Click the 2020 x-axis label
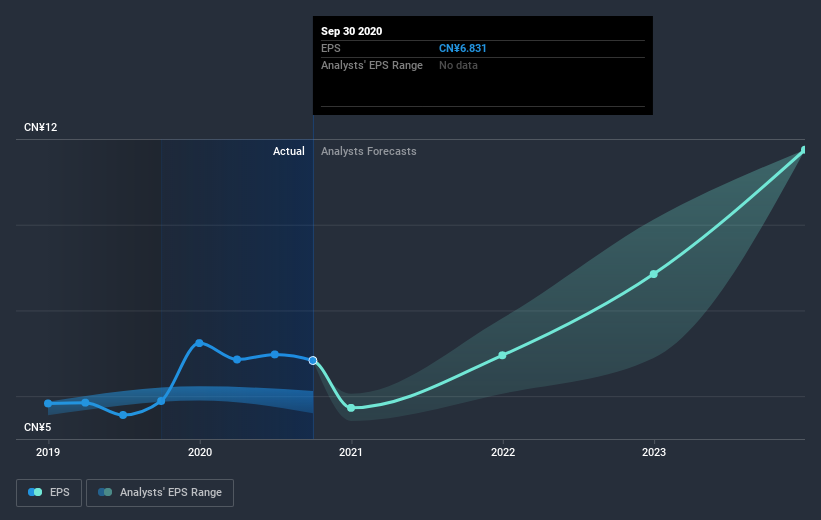Image resolution: width=821 pixels, height=520 pixels. coord(200,452)
